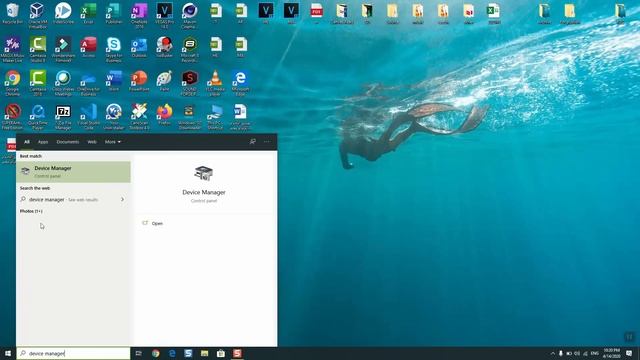This screenshot has height=360, width=640.
Task: Expand web results arrow for device manager
Action: click(122, 200)
